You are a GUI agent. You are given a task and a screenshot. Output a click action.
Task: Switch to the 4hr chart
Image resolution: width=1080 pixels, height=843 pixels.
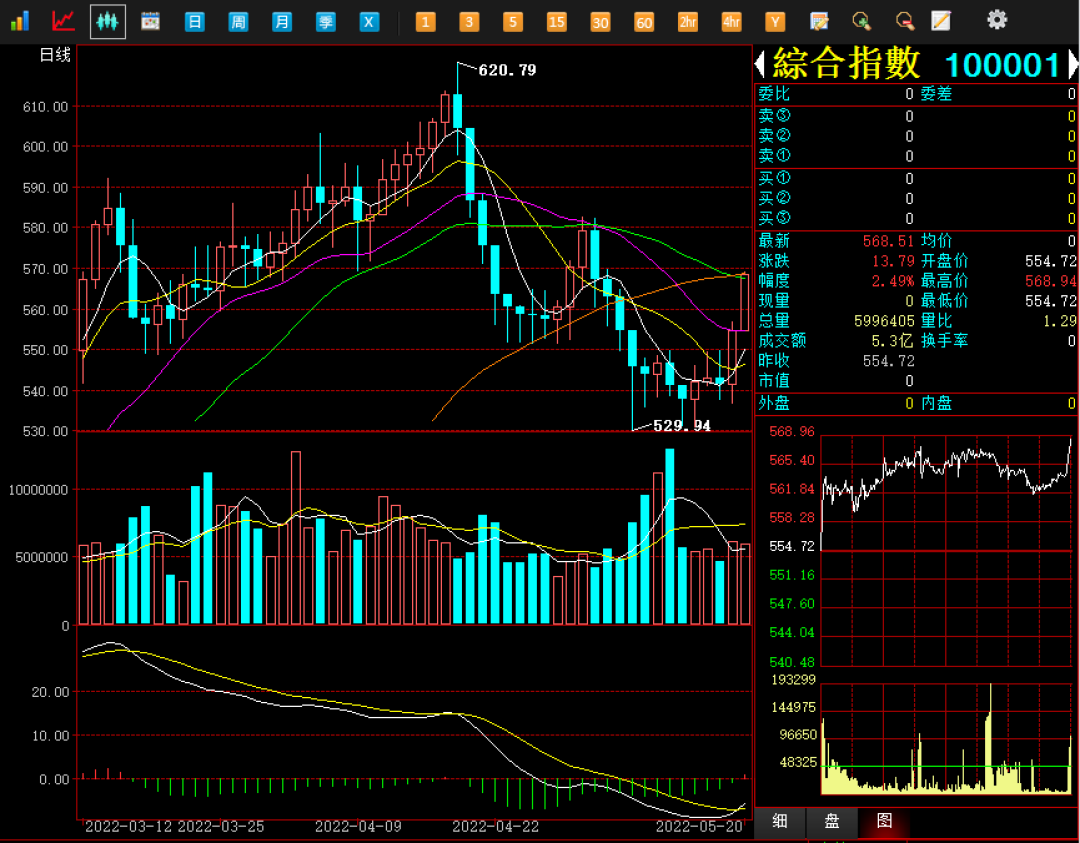click(x=731, y=22)
